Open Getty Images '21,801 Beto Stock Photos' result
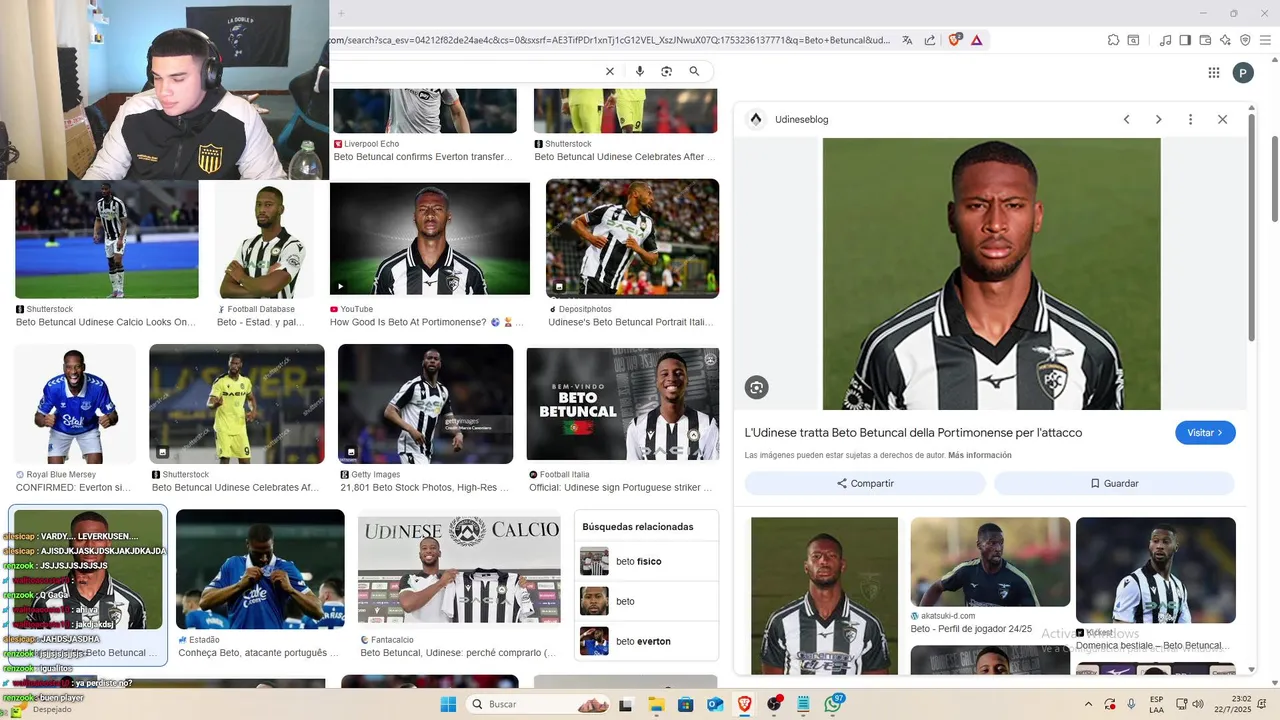Image resolution: width=1280 pixels, height=720 pixels. click(425, 404)
